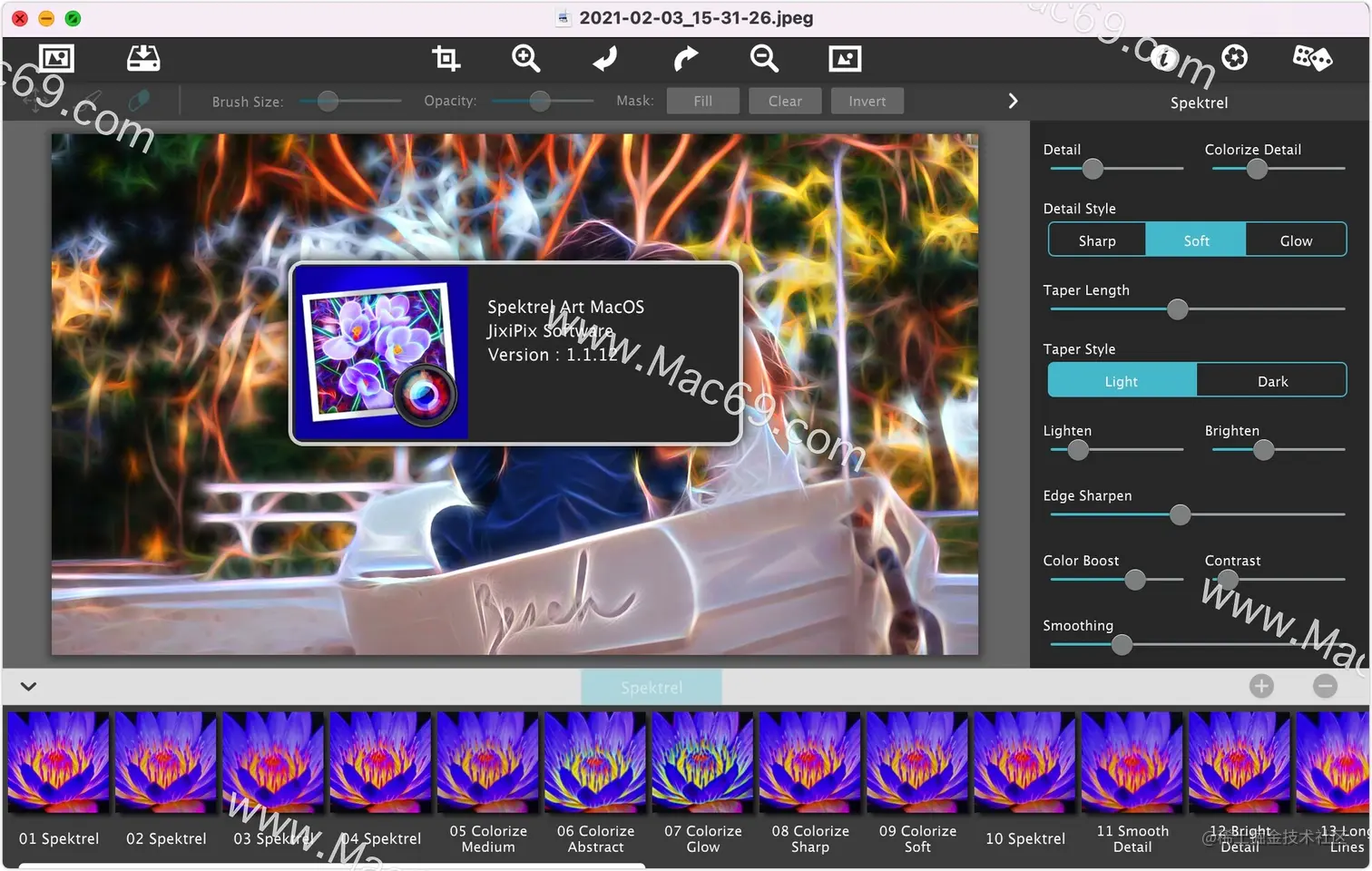The image size is (1372, 871).
Task: Choose Dark taper style
Action: click(x=1272, y=381)
